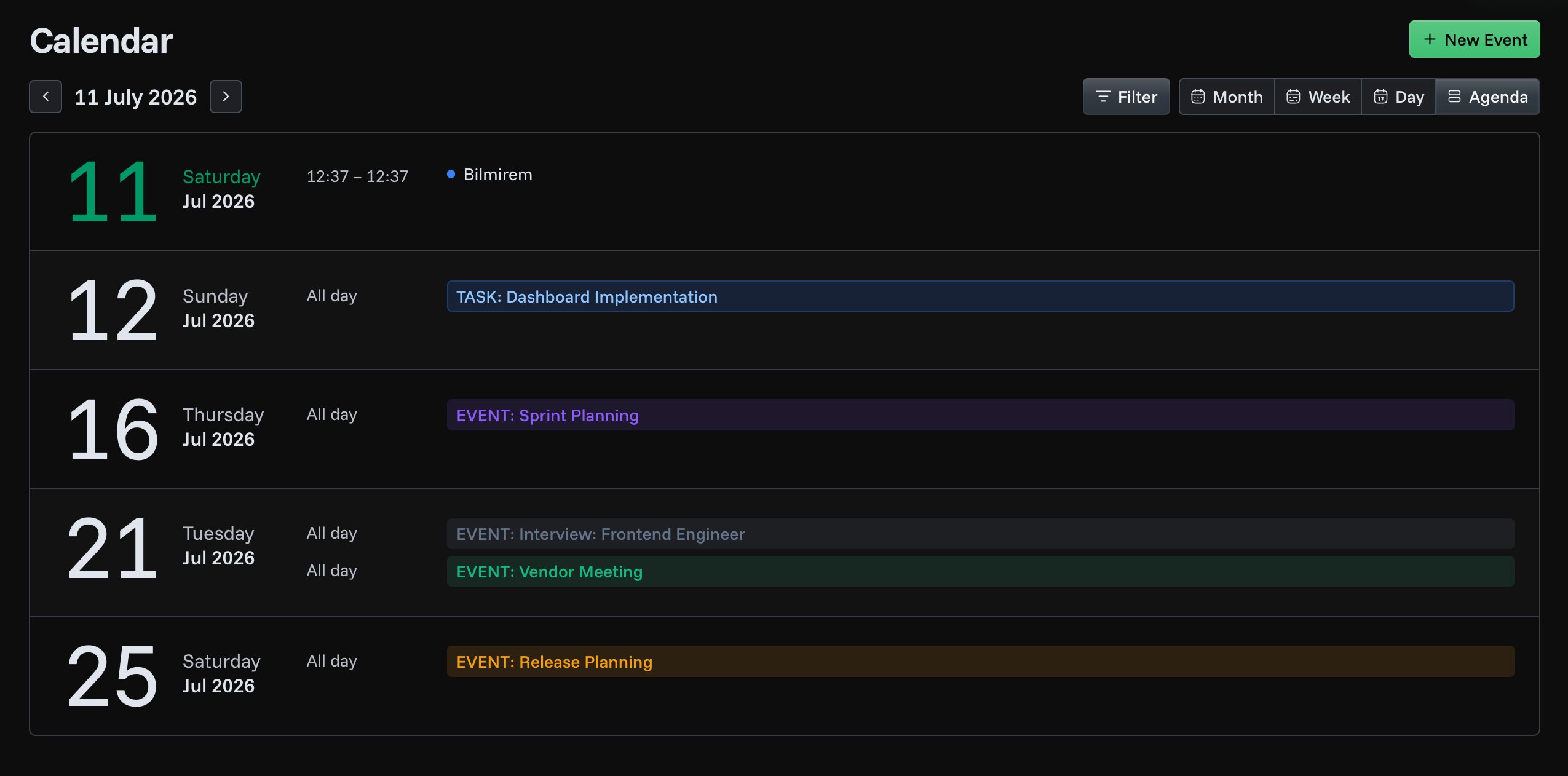Image resolution: width=1568 pixels, height=776 pixels.
Task: Click the Day calendar icon
Action: point(1380,97)
